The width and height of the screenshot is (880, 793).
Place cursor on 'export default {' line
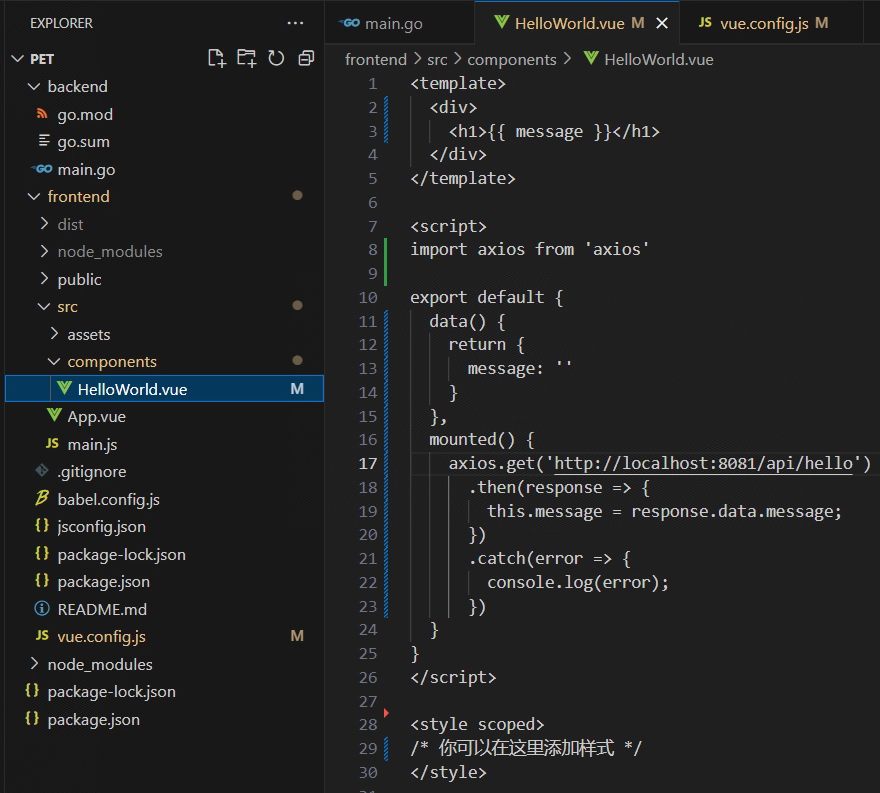[486, 297]
